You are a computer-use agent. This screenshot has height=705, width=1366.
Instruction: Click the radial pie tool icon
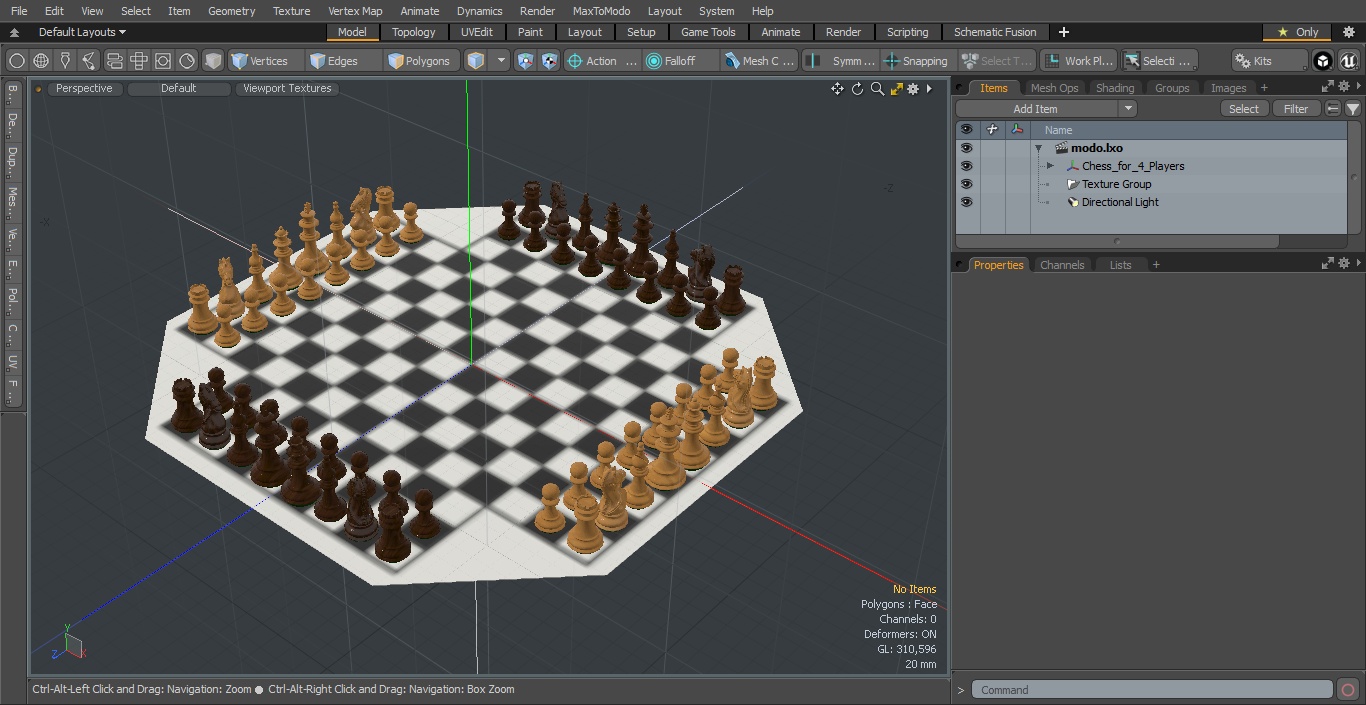click(x=187, y=61)
